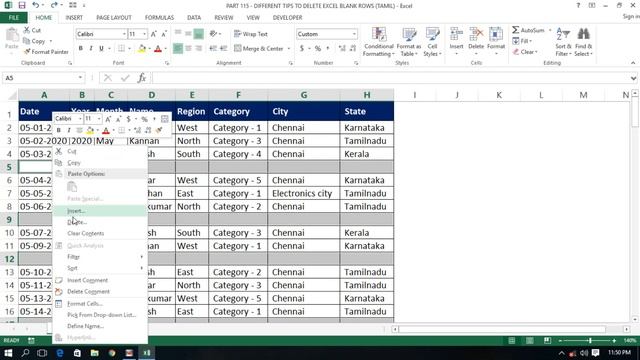Toggle Middle Align in Alignment group
Image resolution: width=640 pixels, height=360 pixels.
pyautogui.click(x=188, y=34)
